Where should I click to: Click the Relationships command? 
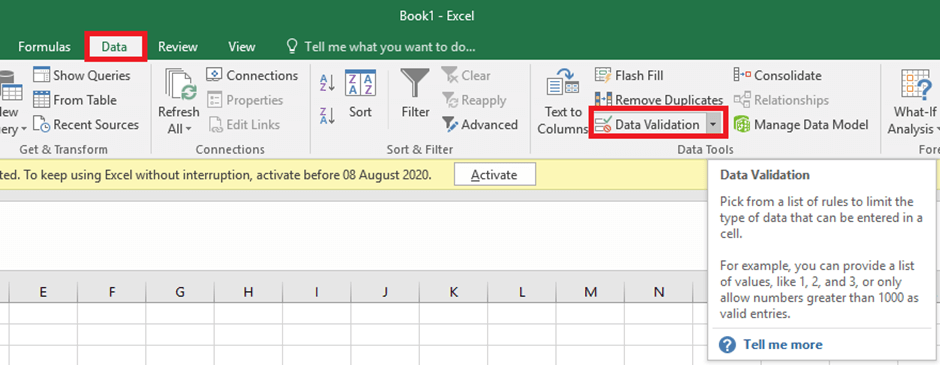781,100
